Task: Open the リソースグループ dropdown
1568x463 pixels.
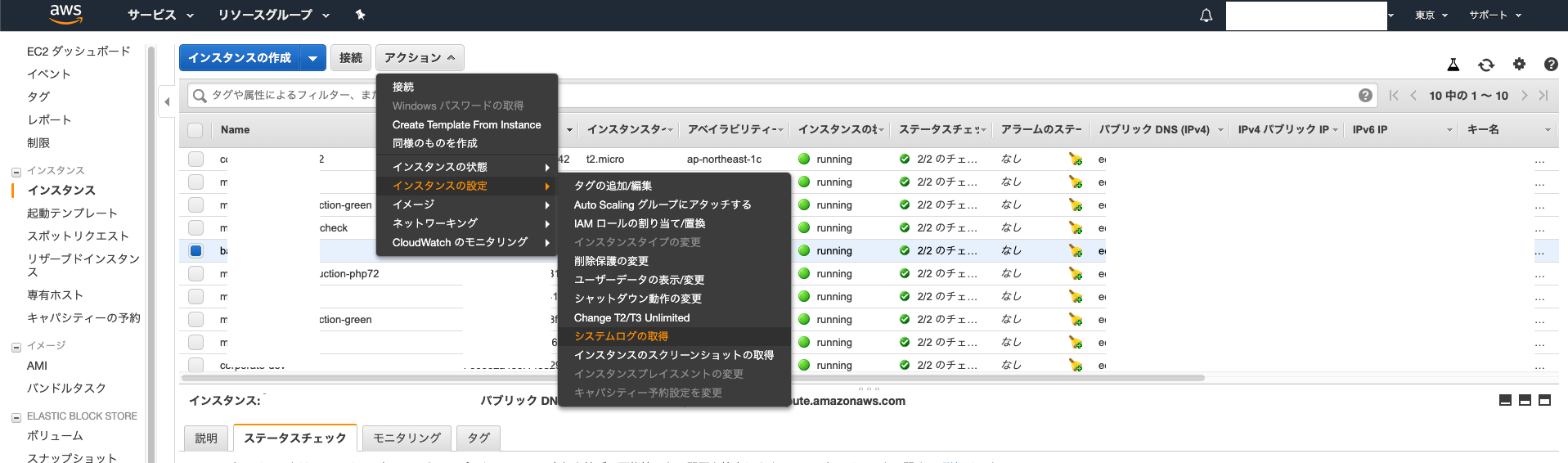Action: [x=273, y=15]
